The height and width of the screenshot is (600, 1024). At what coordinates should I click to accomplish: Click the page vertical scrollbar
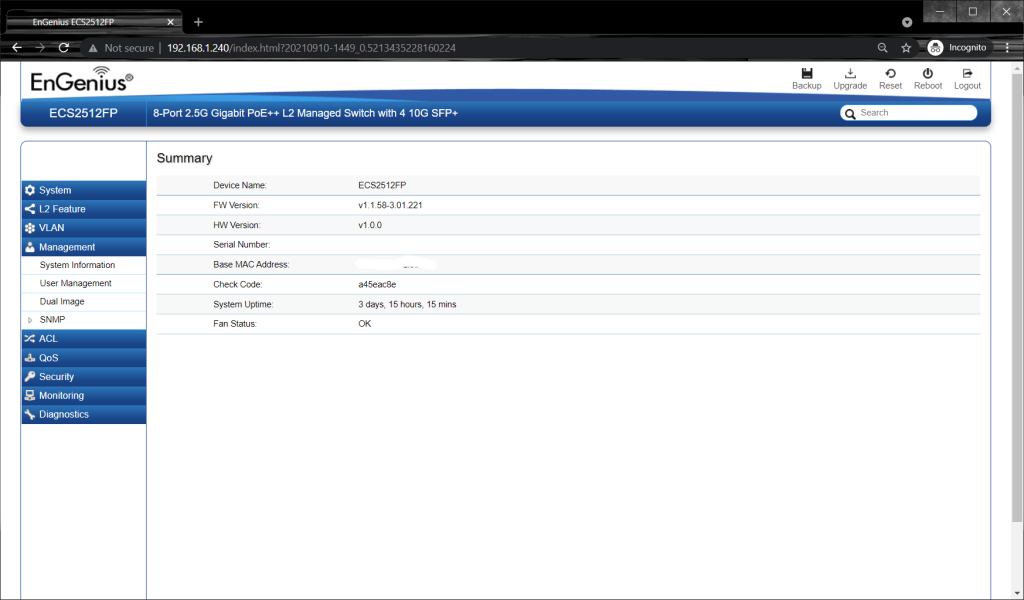[1016, 297]
